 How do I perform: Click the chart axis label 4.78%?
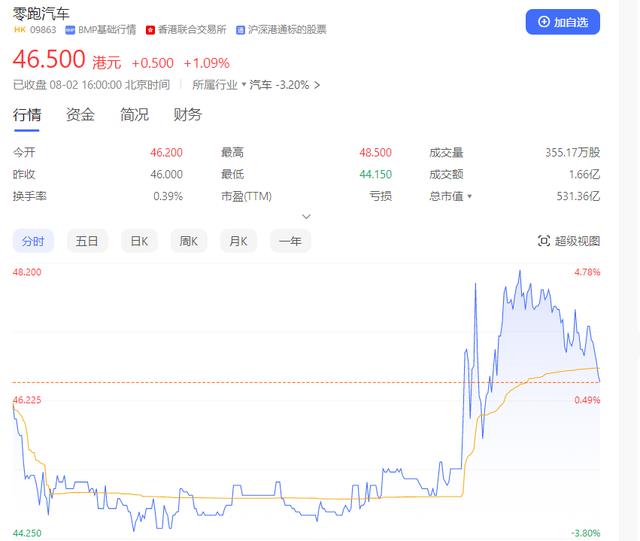tap(587, 272)
